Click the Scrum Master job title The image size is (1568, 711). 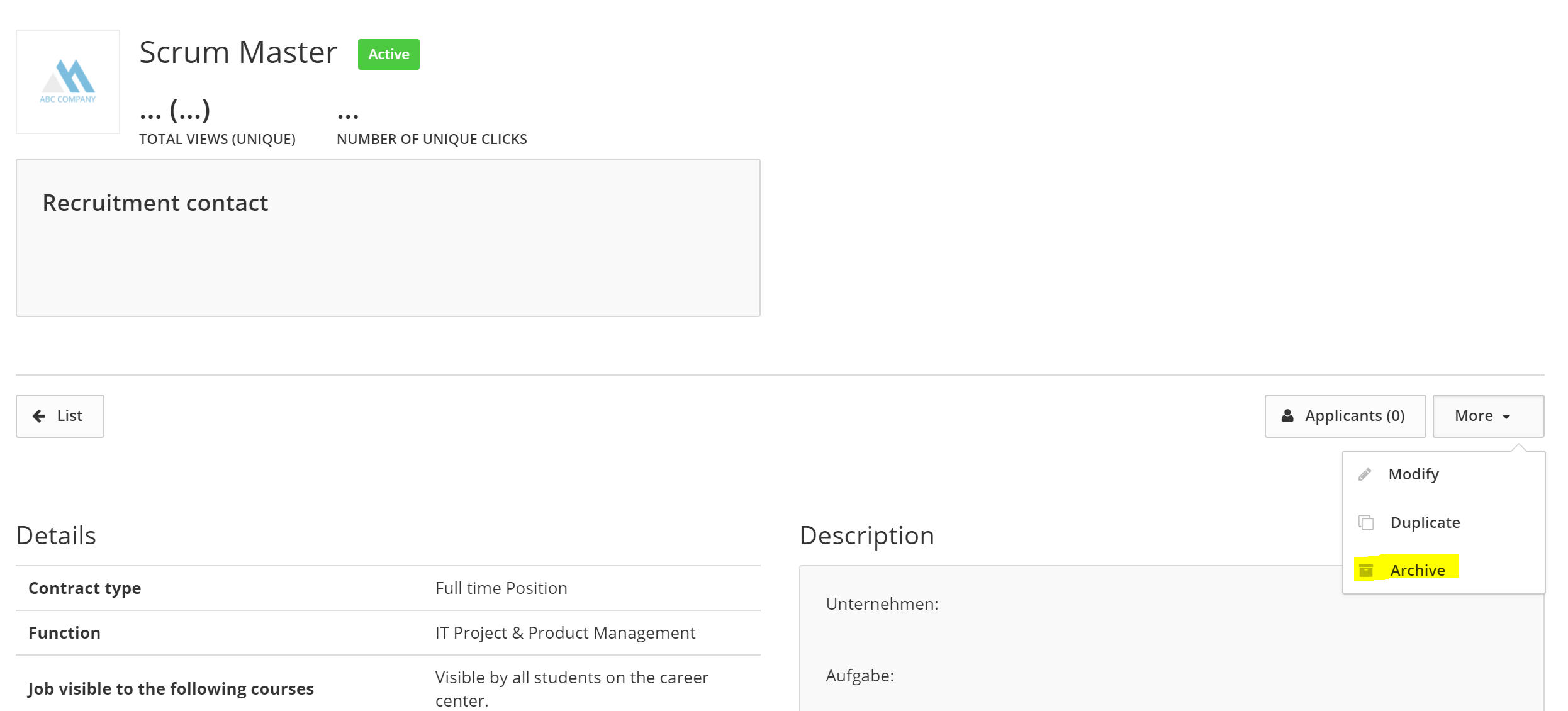pyautogui.click(x=238, y=52)
